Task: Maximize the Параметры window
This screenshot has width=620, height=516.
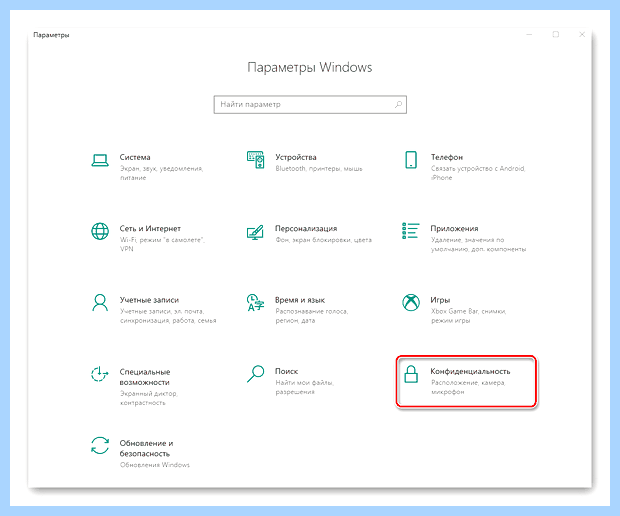Action: [x=556, y=35]
